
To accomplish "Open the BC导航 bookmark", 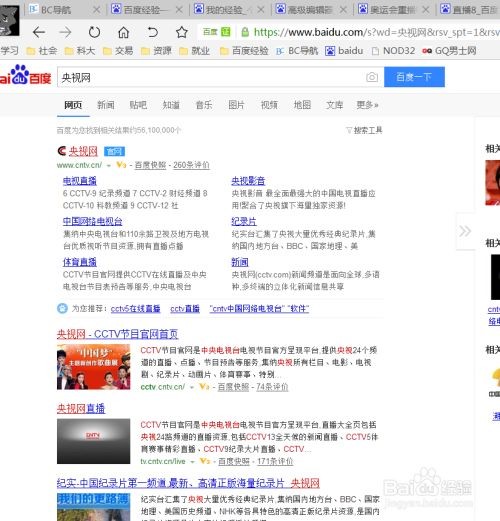I will click(297, 51).
